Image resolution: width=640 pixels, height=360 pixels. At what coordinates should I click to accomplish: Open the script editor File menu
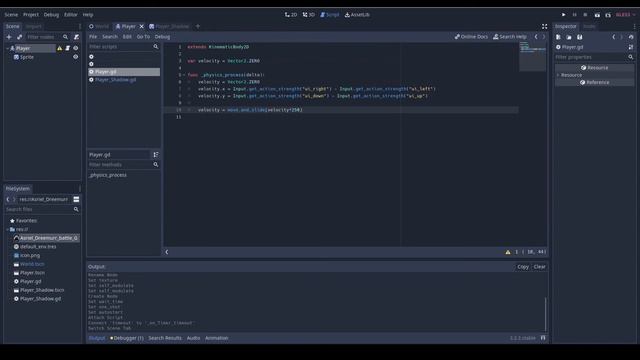point(93,37)
